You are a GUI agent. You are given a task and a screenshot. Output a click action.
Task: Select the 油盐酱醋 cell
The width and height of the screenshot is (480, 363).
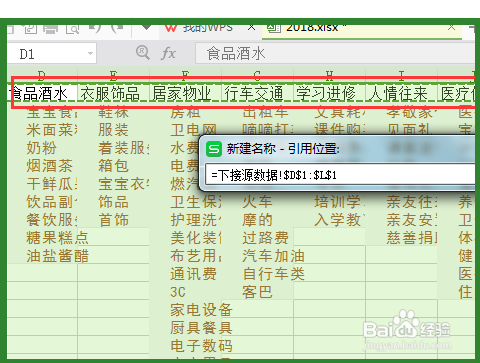pos(42,256)
